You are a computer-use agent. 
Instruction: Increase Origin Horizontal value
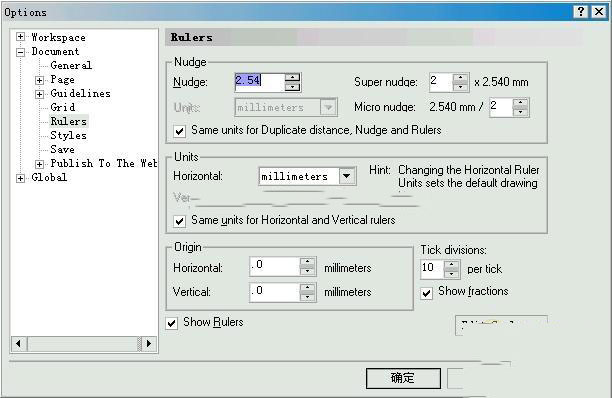308,262
